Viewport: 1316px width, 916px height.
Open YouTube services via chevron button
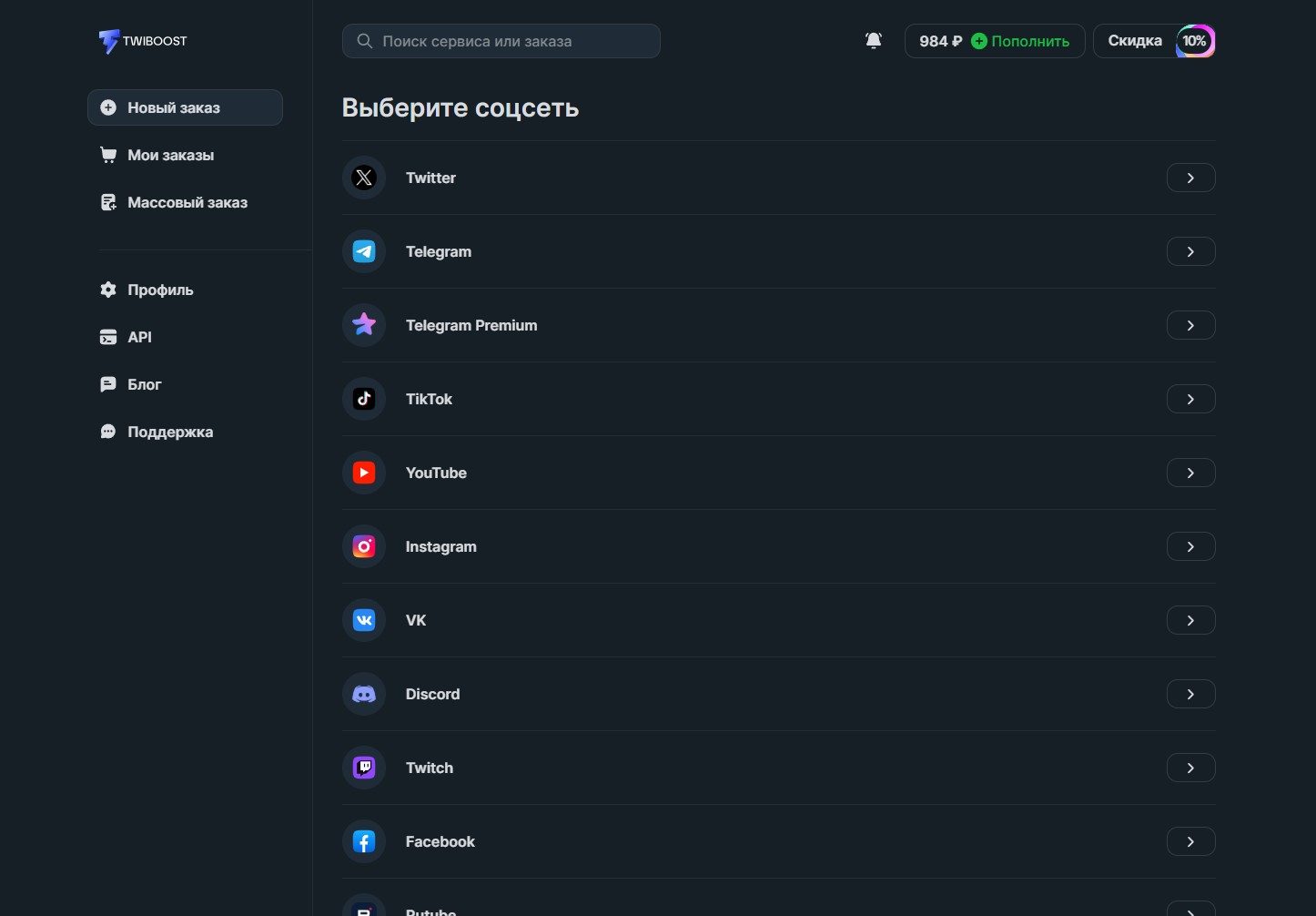coord(1190,473)
